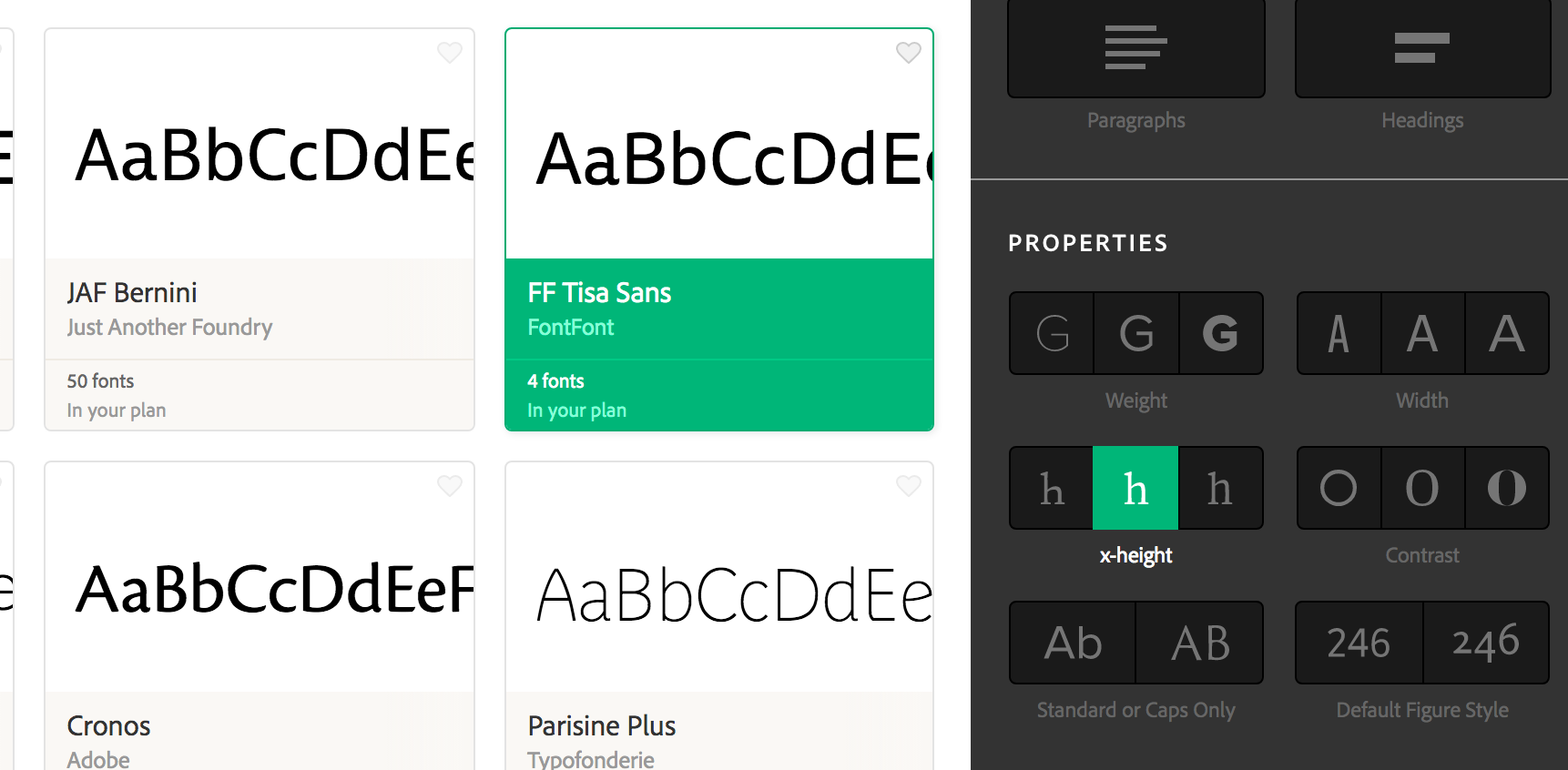Filter by condensed width A icon
This screenshot has width=1568, height=770.
tap(1339, 333)
